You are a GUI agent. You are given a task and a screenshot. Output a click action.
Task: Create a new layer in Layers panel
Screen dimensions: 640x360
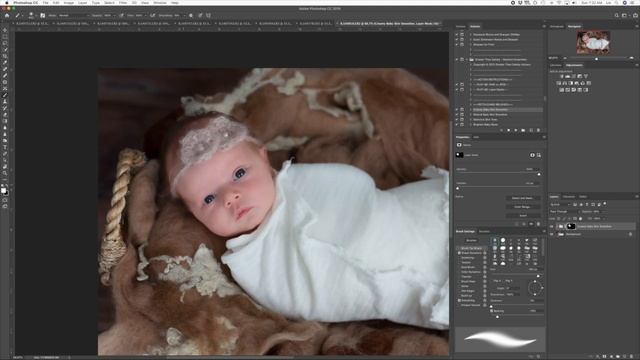click(624, 356)
